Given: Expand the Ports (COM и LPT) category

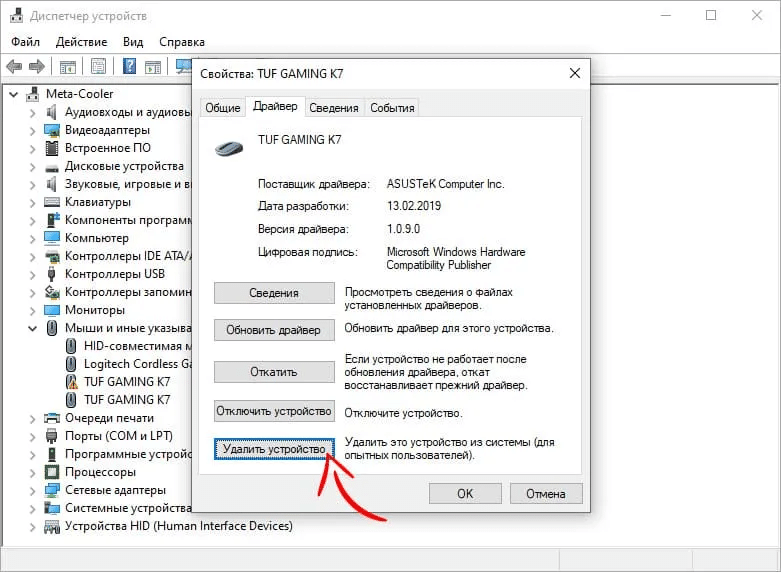Looking at the screenshot, I should [32, 436].
